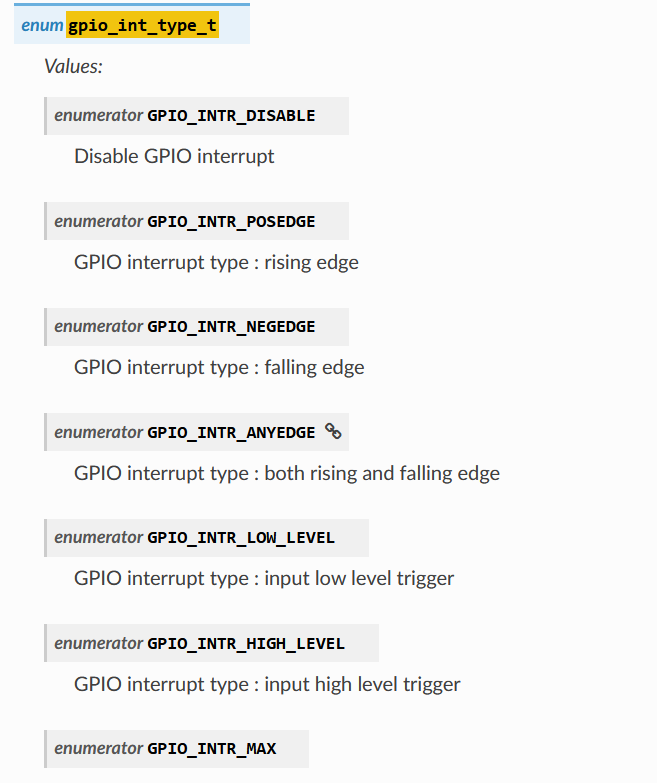657x783 pixels.
Task: Click the italic enum keyword in the header
Action: 42,24
